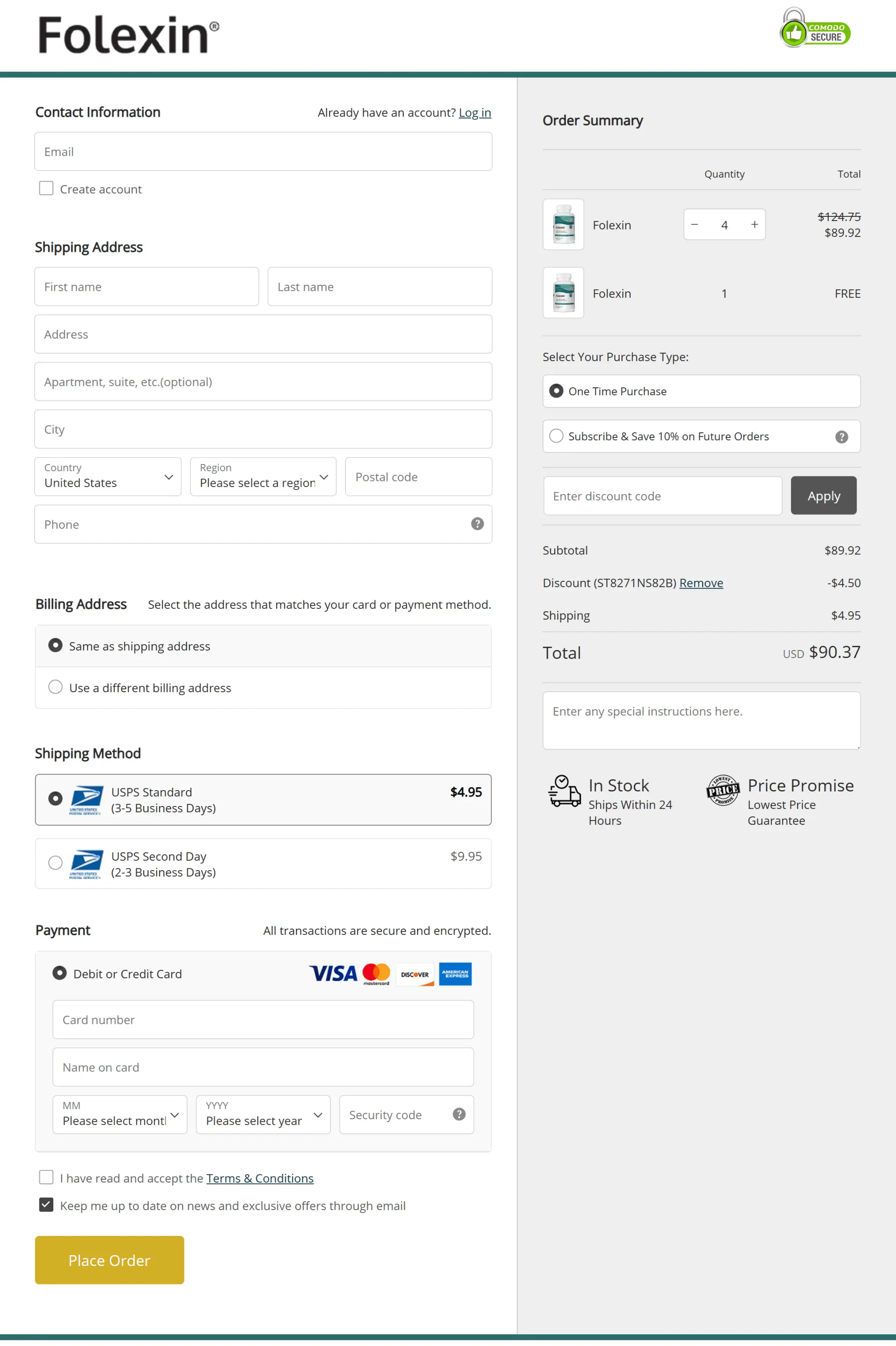Accept the Terms & Conditions checkbox
This screenshot has width=896, height=1346.
tap(46, 1177)
